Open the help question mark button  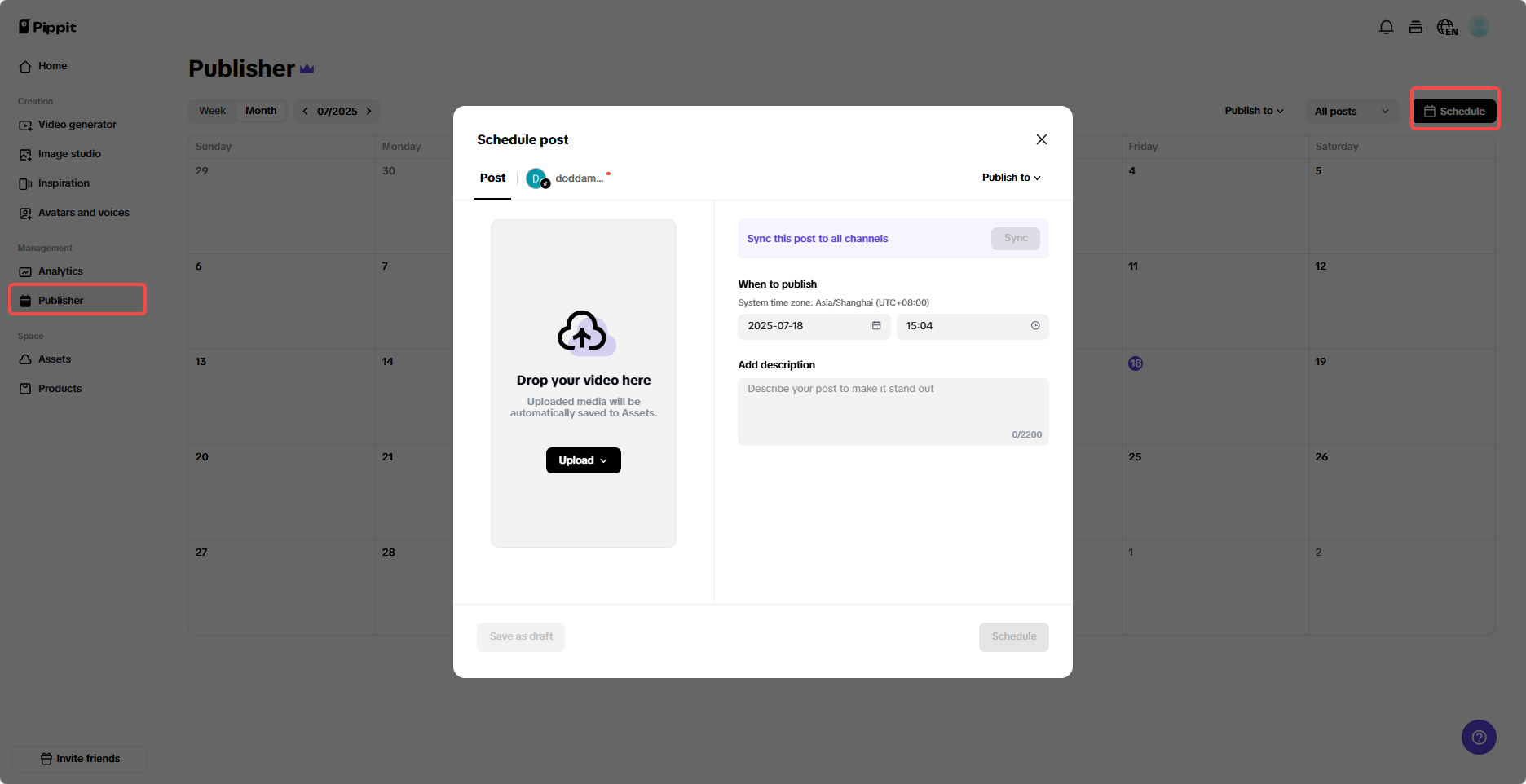pyautogui.click(x=1479, y=738)
